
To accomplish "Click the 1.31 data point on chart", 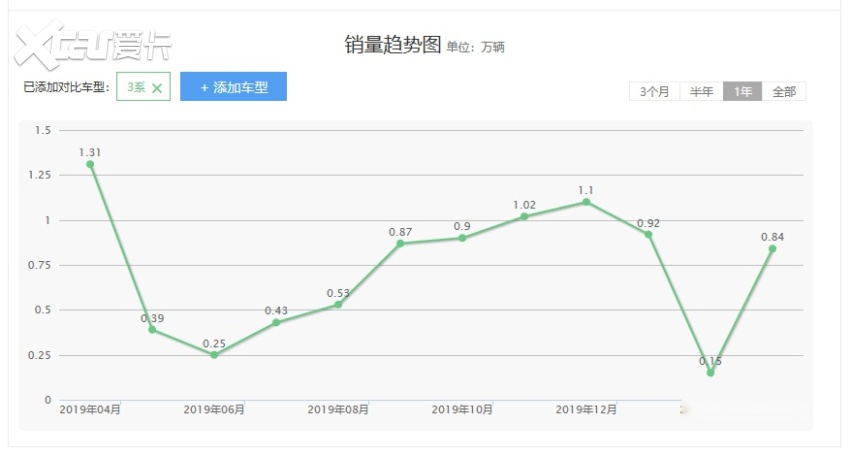I will 90,164.
